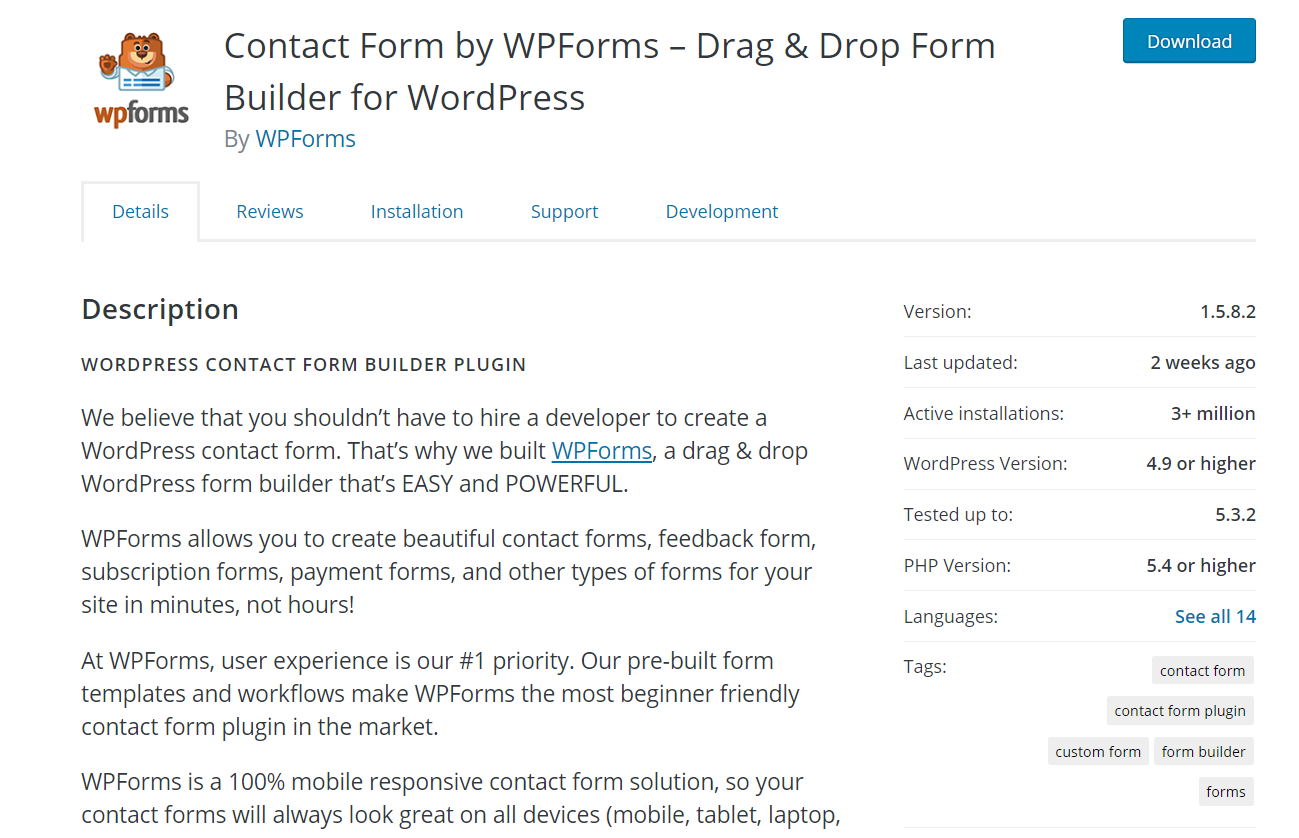The width and height of the screenshot is (1299, 838).
Task: Open the Installation tab
Action: [x=417, y=211]
